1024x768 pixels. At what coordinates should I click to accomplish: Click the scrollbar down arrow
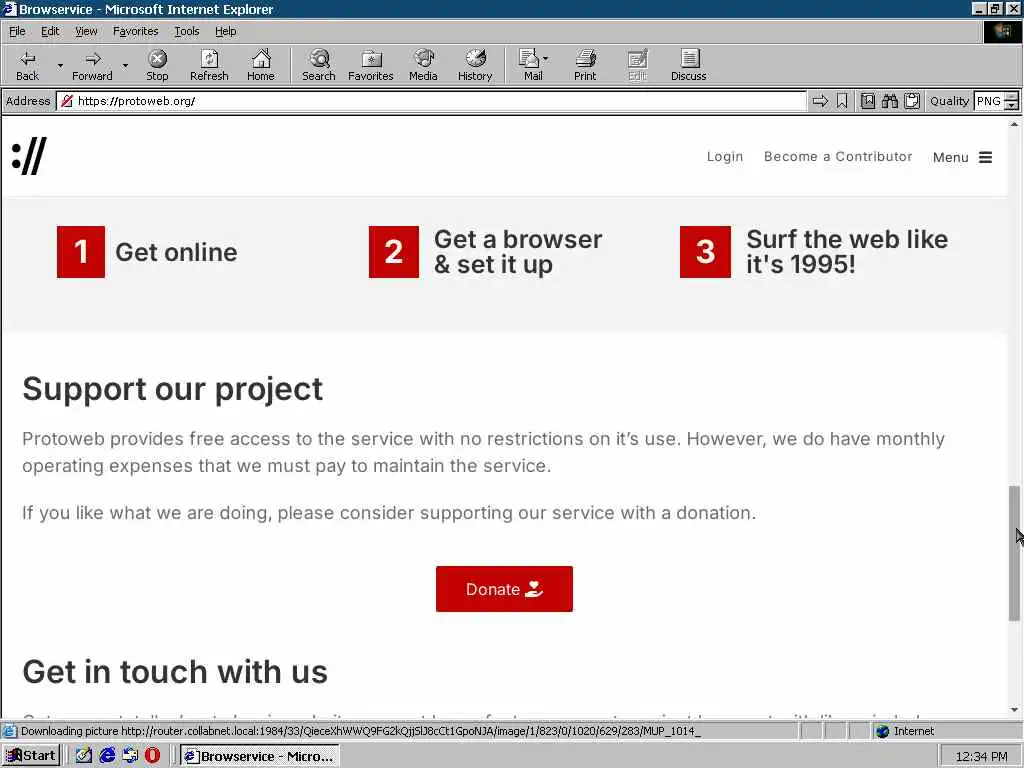click(1014, 710)
